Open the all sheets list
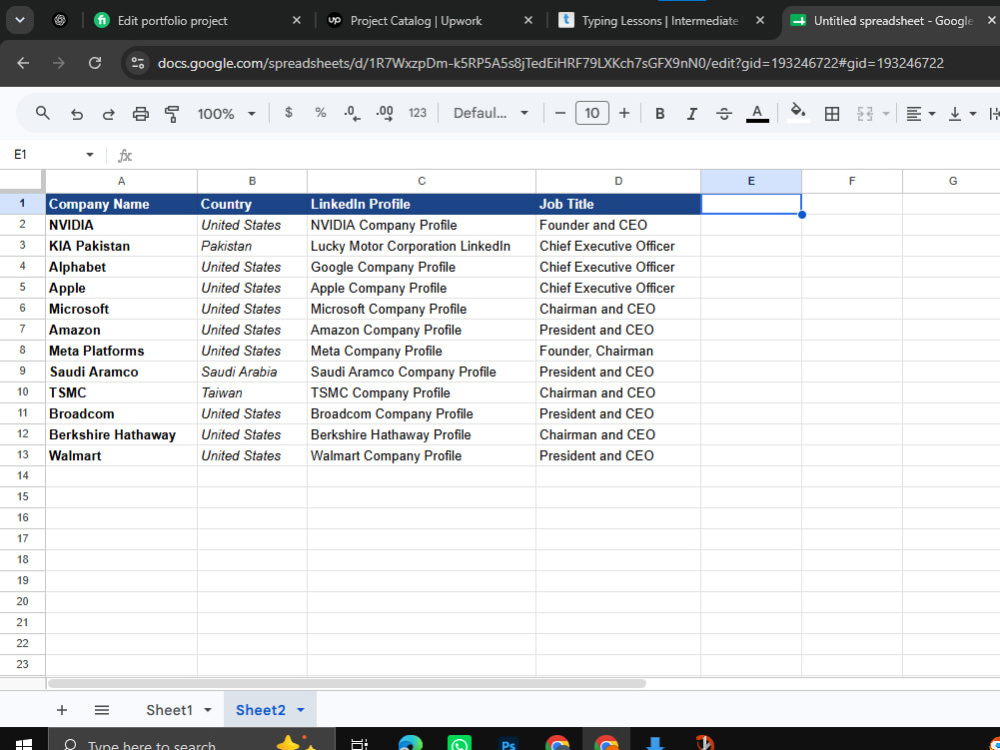1000x750 pixels. 101,710
